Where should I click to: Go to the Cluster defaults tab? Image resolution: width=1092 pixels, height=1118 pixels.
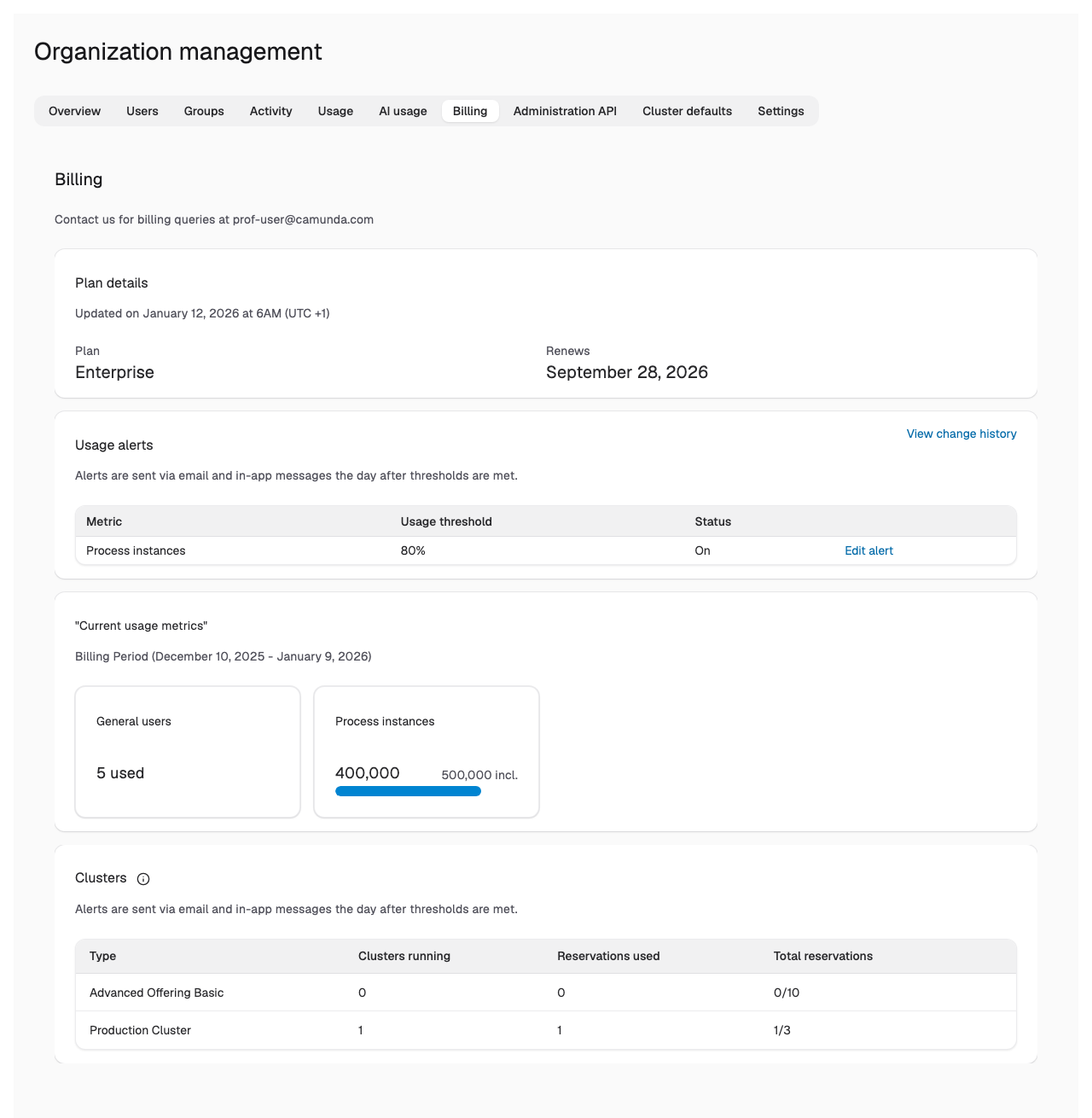(x=688, y=111)
